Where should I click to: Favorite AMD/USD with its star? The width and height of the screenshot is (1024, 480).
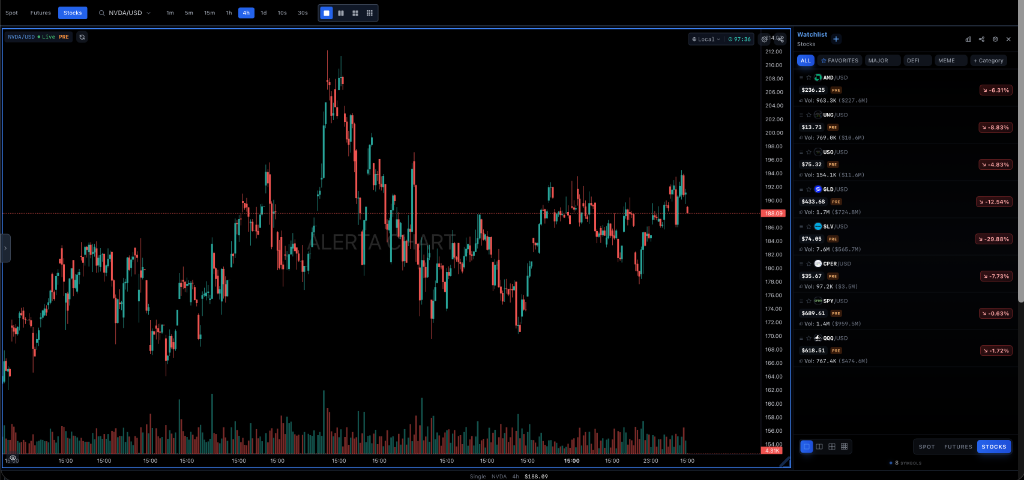click(808, 78)
